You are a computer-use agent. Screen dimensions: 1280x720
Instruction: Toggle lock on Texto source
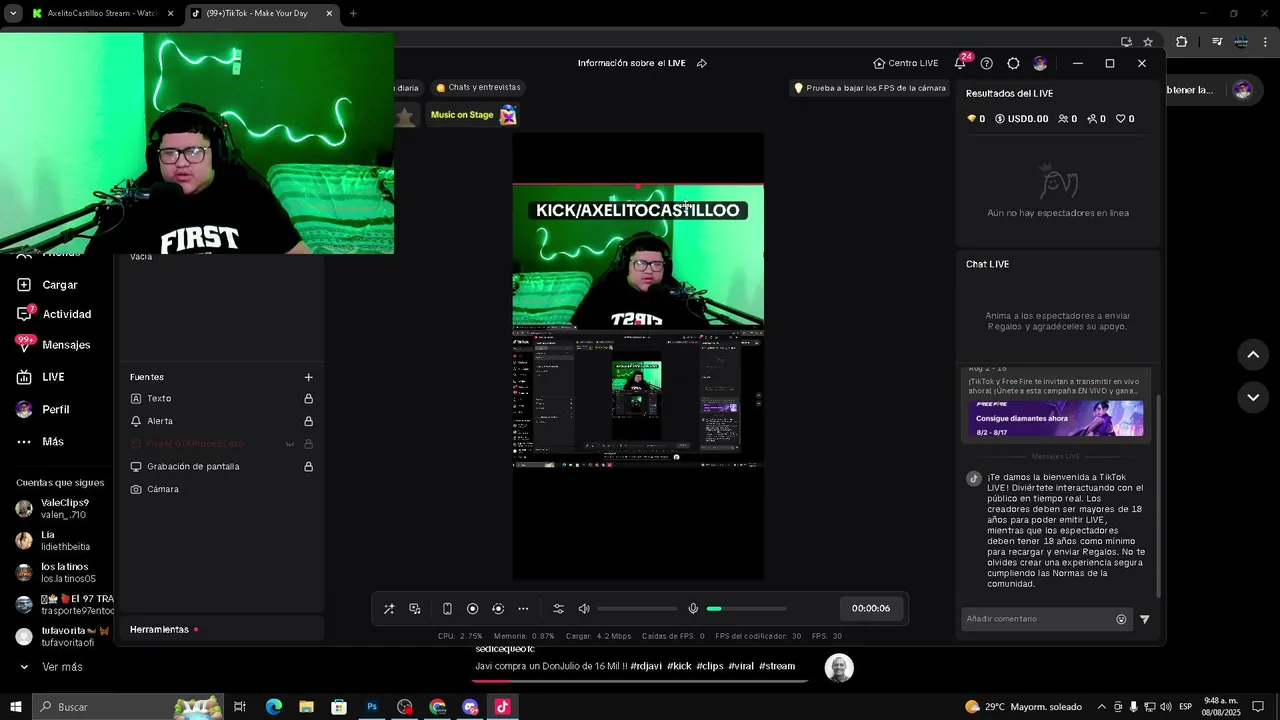tap(308, 398)
